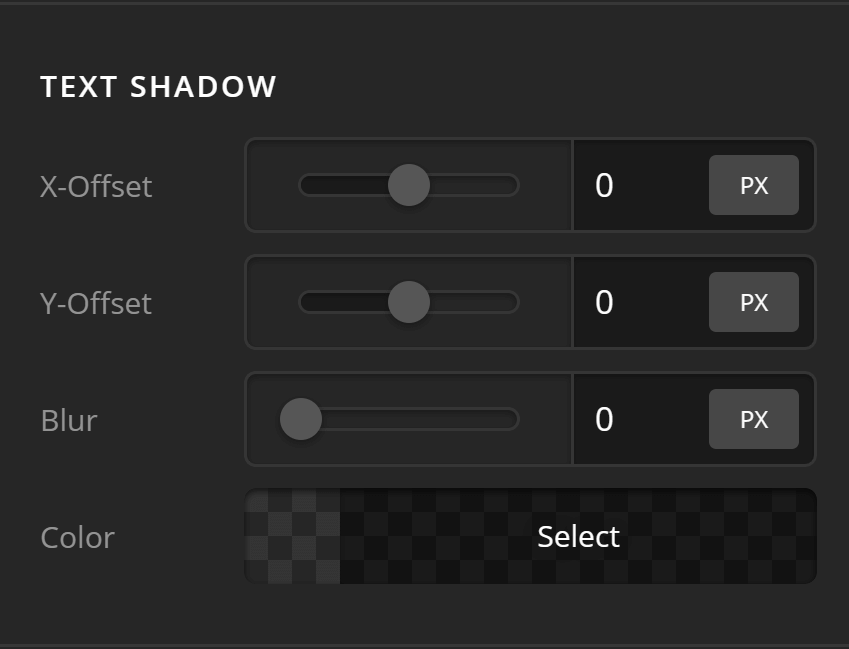Click right end of the Blur slider track
The height and width of the screenshot is (649, 849).
505,419
